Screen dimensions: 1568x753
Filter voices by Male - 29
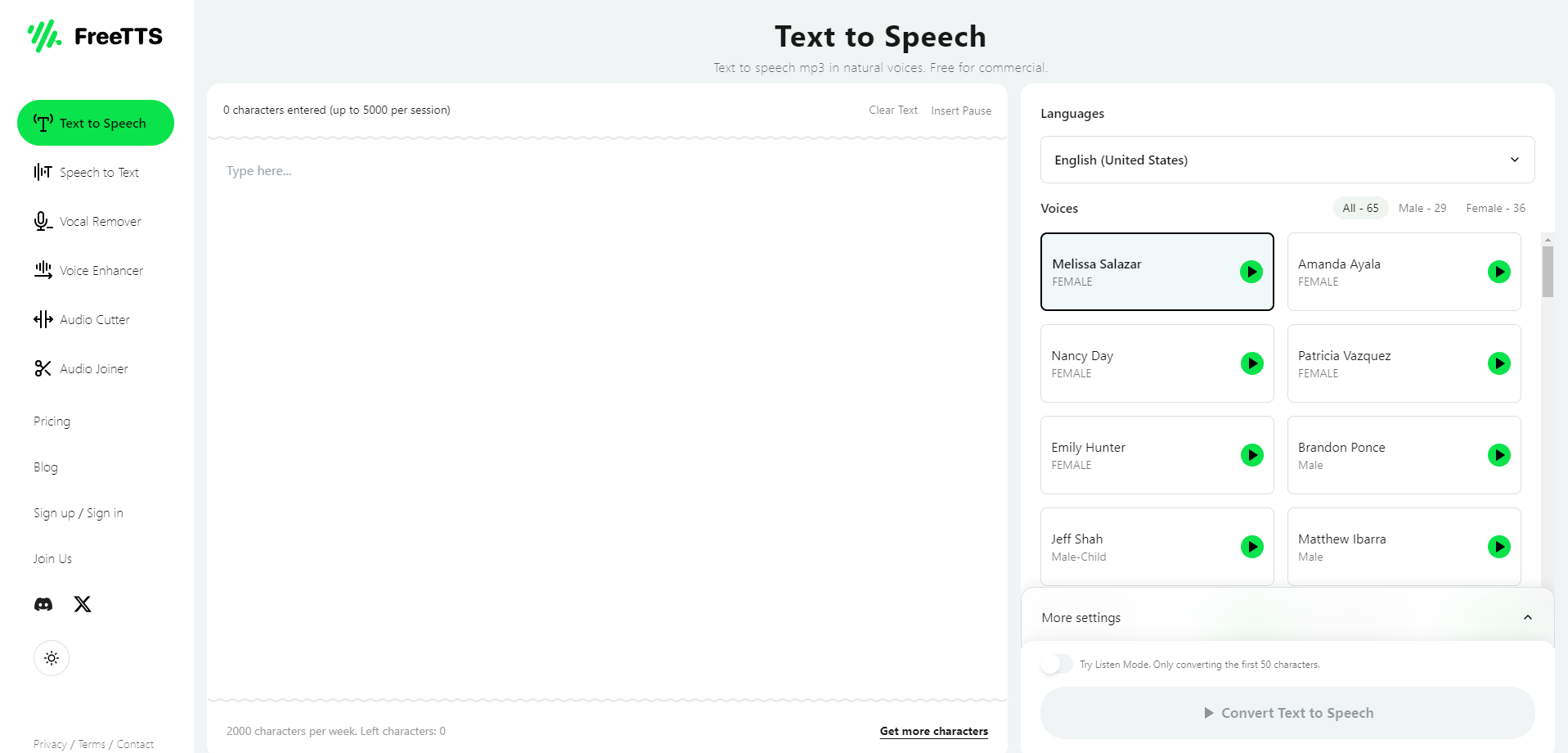point(1422,208)
